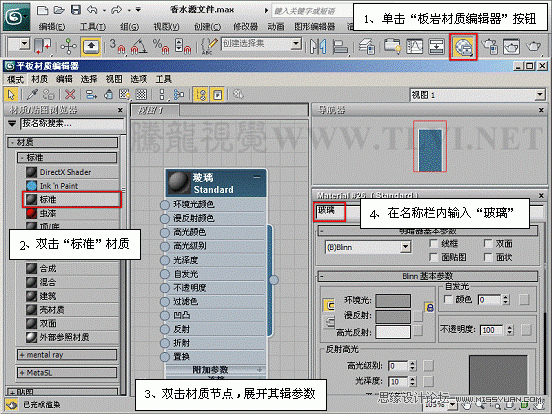Screen dimensions: 552x414
Task: Tick the 面贴图 checkbox
Action: [x=434, y=257]
